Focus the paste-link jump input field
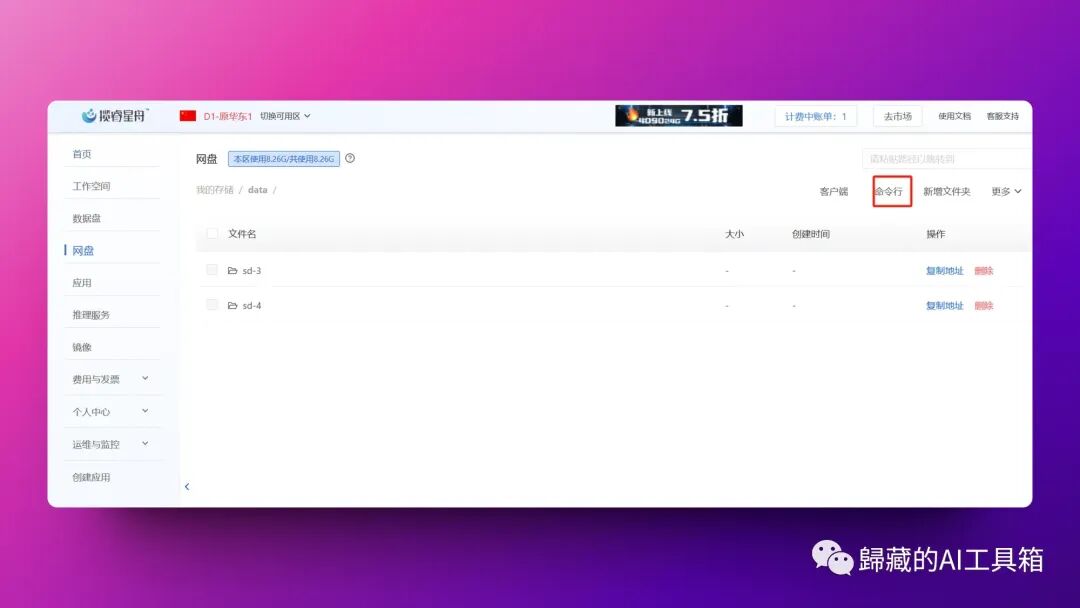 (946, 158)
